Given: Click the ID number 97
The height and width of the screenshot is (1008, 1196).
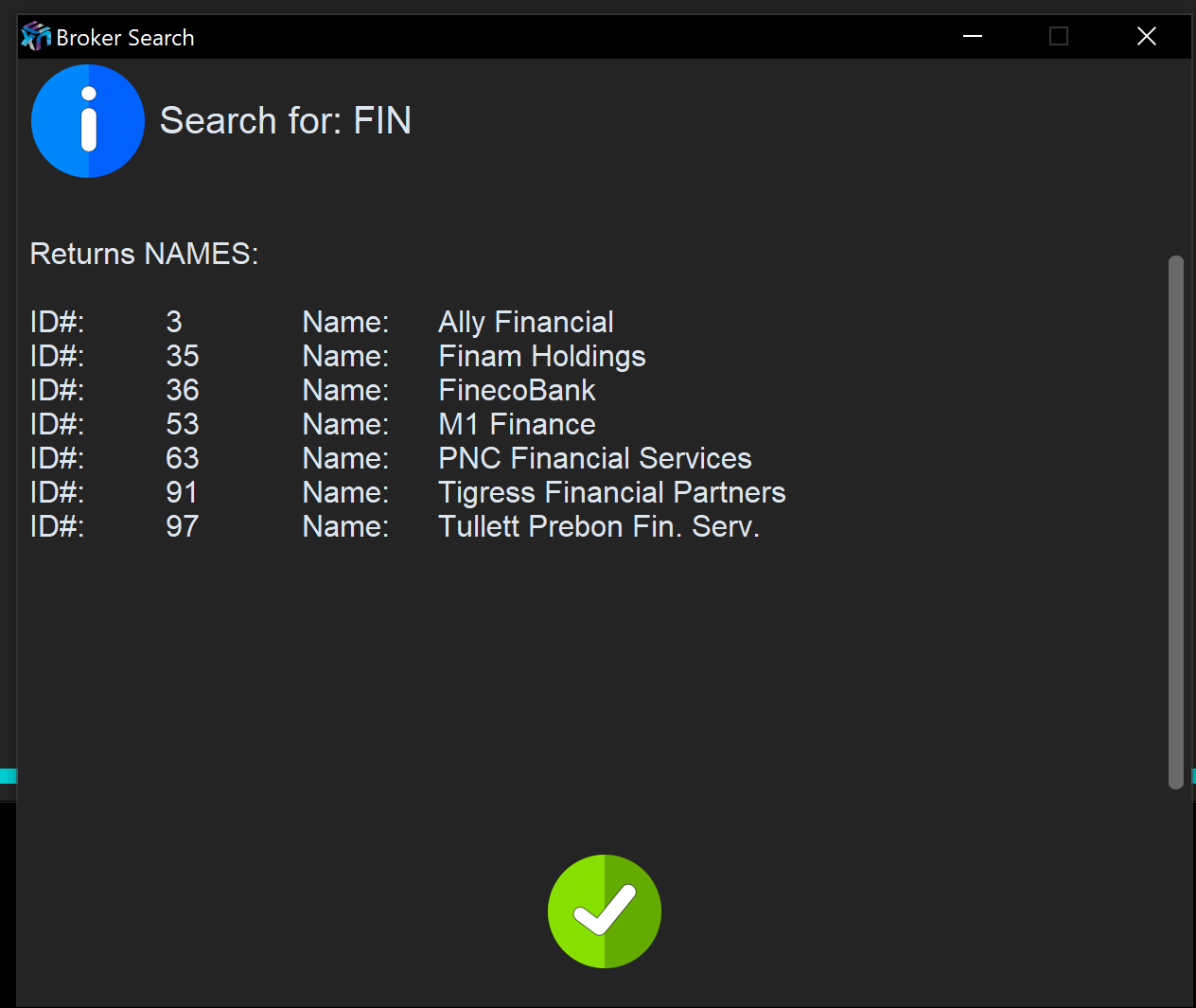Looking at the screenshot, I should coord(182,527).
